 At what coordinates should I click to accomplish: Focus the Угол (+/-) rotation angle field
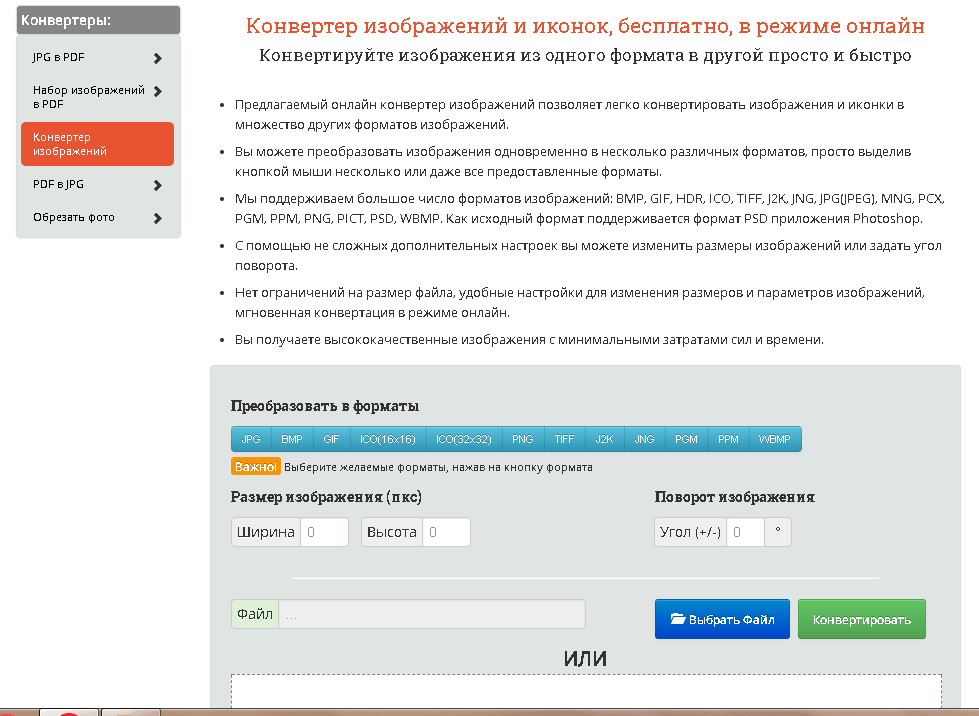pyautogui.click(x=745, y=532)
